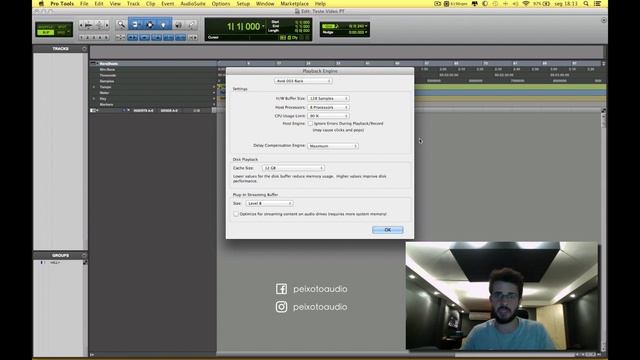Click the webcam video overlay
640x360 pixels.
502,296
